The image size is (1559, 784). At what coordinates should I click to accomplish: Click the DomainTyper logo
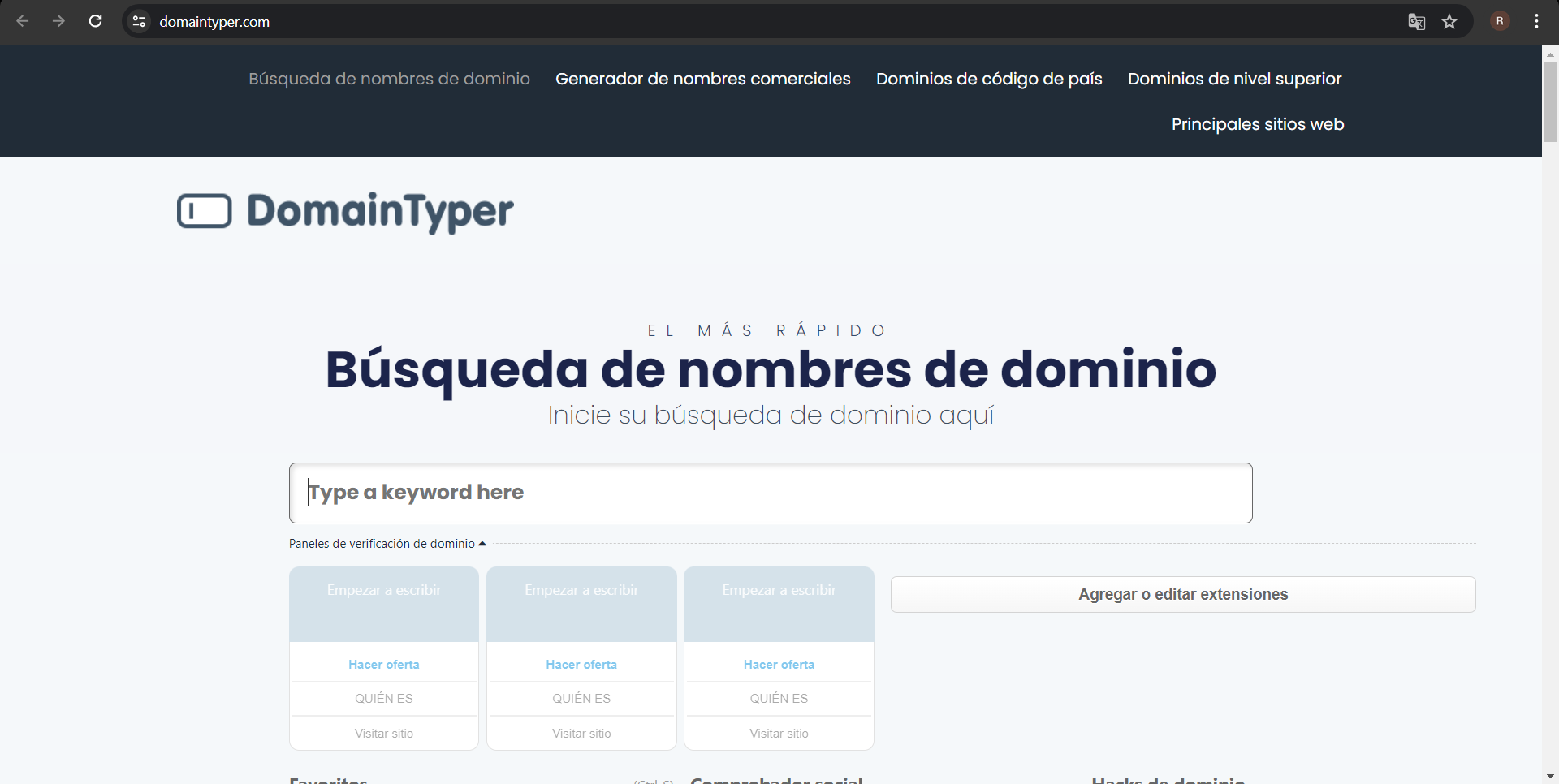(x=345, y=212)
